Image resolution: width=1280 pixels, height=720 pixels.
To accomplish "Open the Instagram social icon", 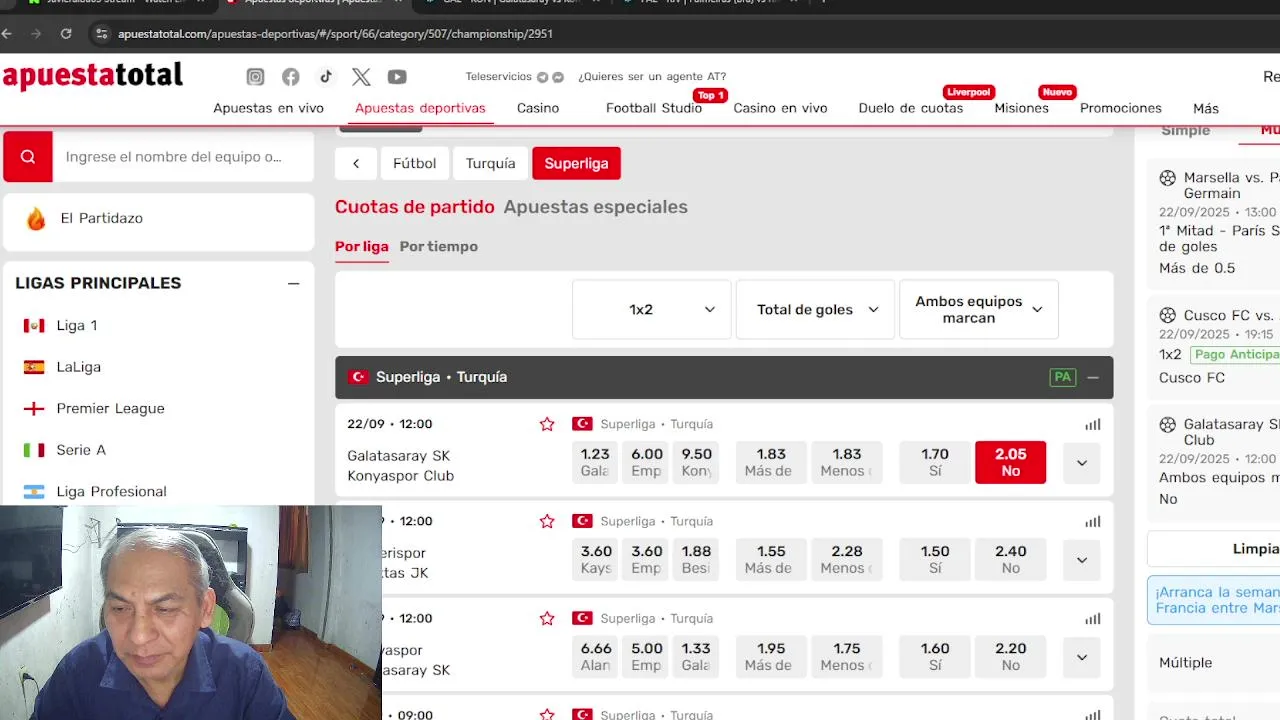I will coord(255,77).
